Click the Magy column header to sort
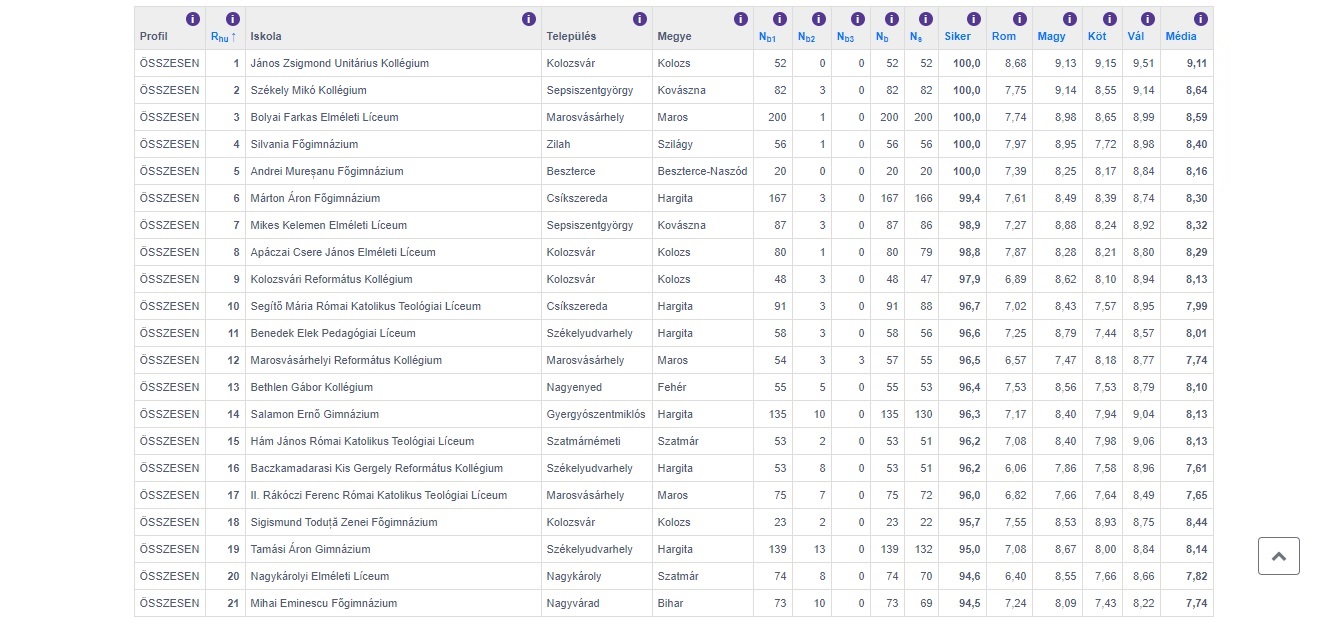The width and height of the screenshot is (1335, 617). pyautogui.click(x=1050, y=37)
